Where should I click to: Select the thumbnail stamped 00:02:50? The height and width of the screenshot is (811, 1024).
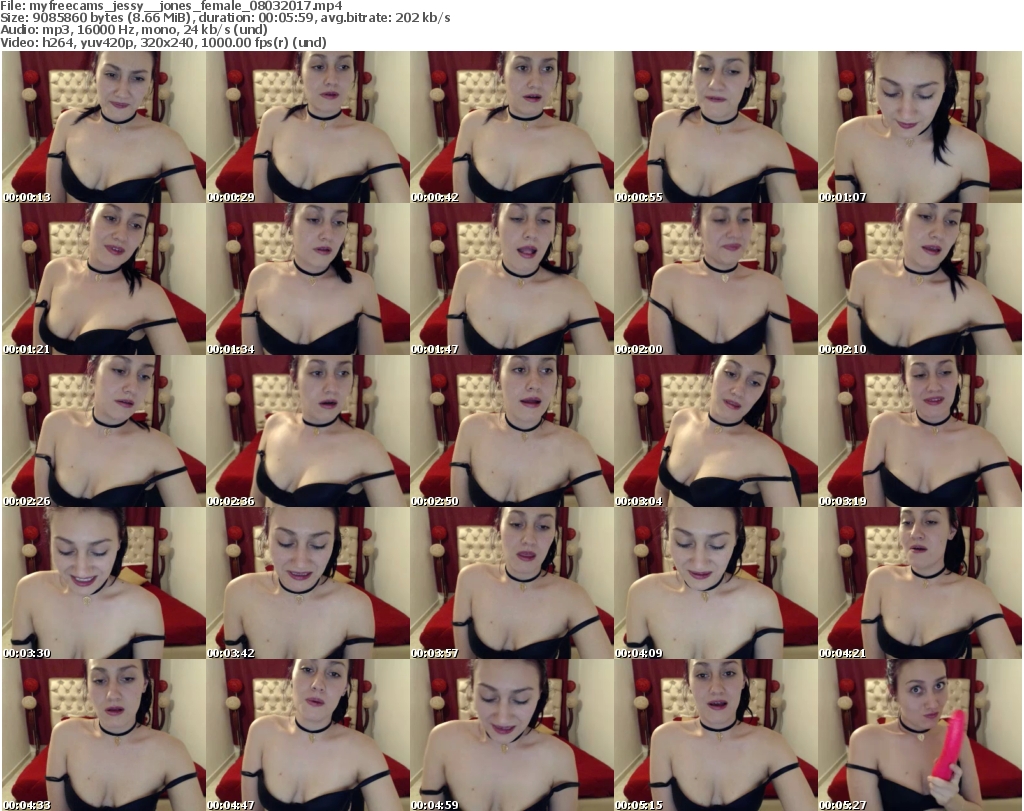coord(512,432)
